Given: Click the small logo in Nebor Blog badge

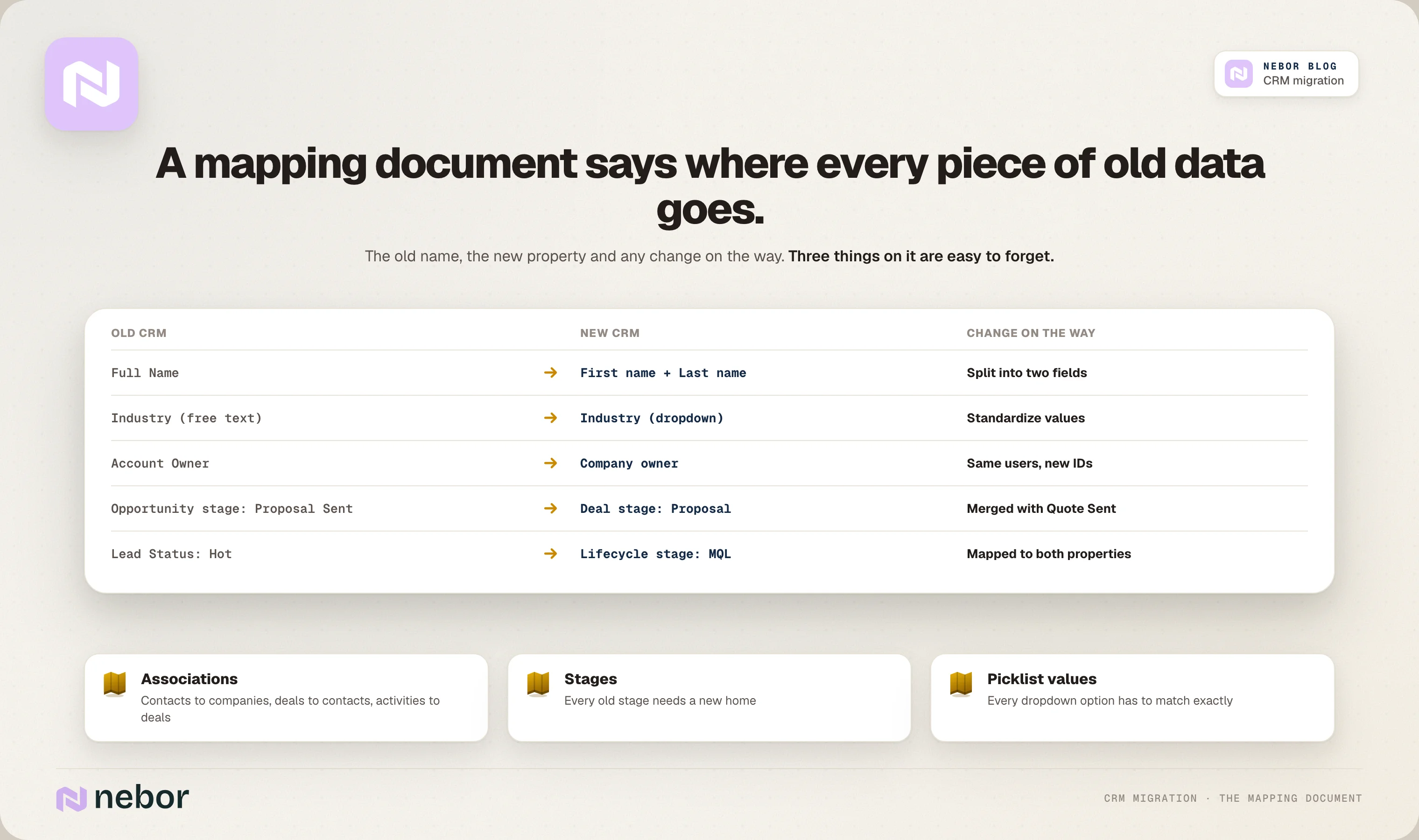Looking at the screenshot, I should click(1238, 74).
